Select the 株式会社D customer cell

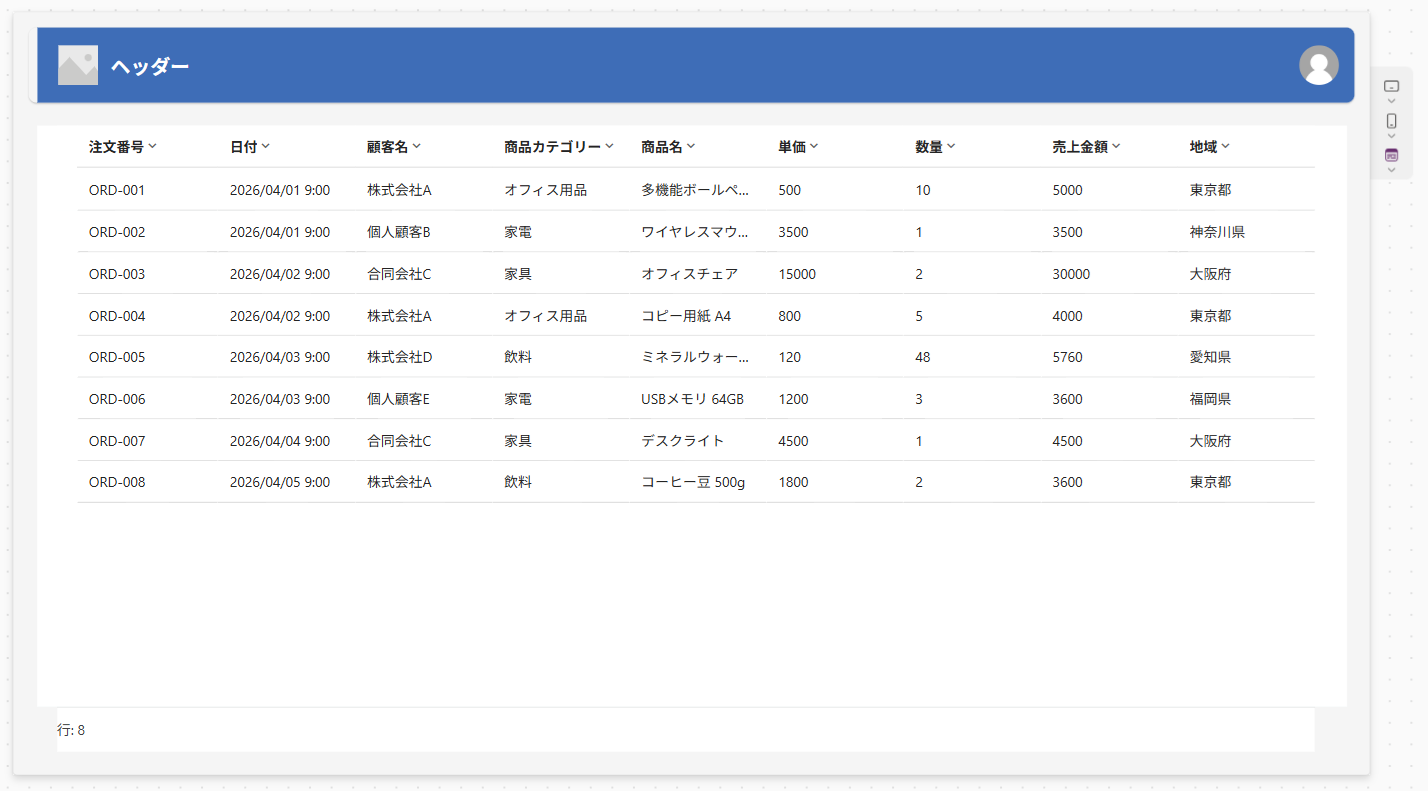(x=399, y=357)
